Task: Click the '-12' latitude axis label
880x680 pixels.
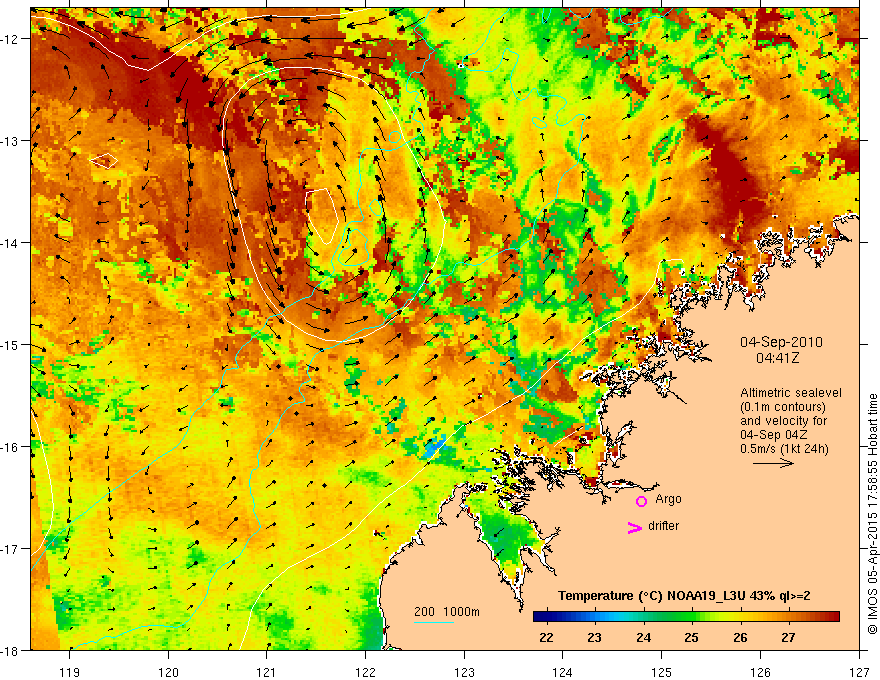Action: (x=10, y=39)
